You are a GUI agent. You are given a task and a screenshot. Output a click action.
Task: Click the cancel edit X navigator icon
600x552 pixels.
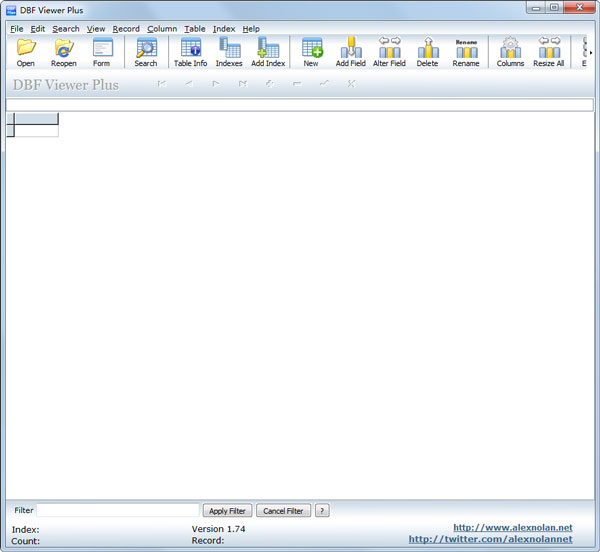tap(351, 84)
